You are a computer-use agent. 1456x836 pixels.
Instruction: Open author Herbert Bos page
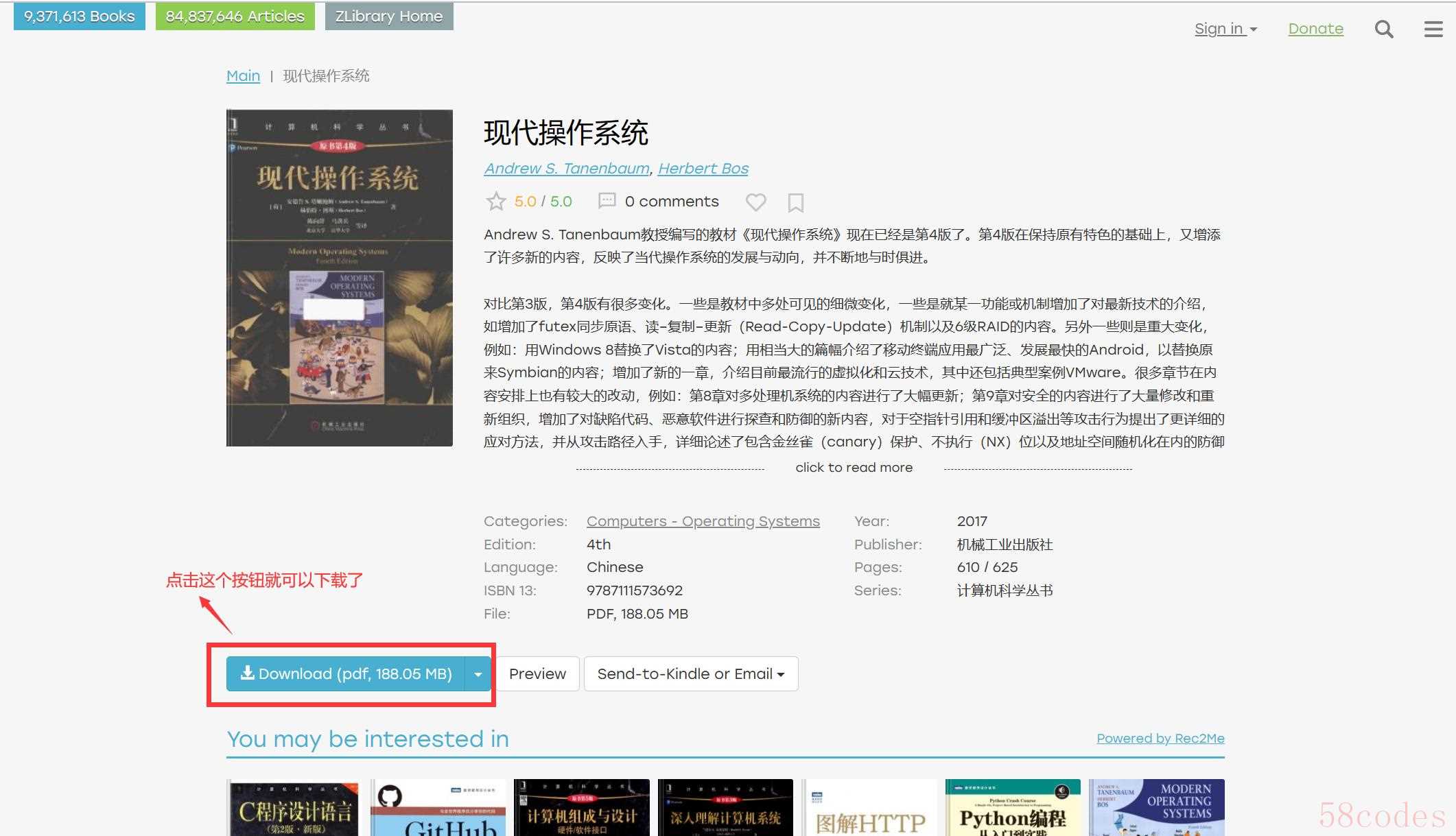(703, 168)
